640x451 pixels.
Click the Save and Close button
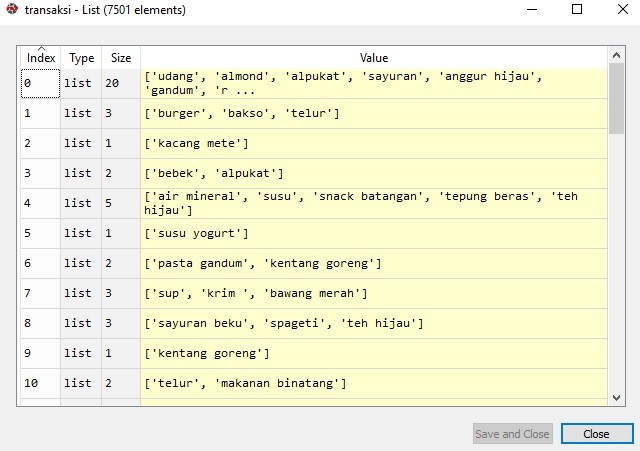coord(512,434)
